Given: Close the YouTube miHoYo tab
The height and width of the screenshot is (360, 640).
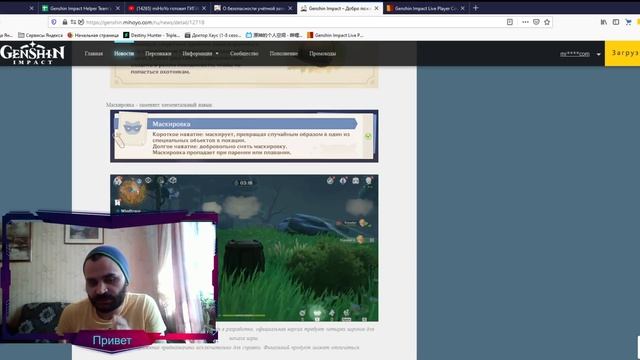Looking at the screenshot, I should [x=204, y=8].
